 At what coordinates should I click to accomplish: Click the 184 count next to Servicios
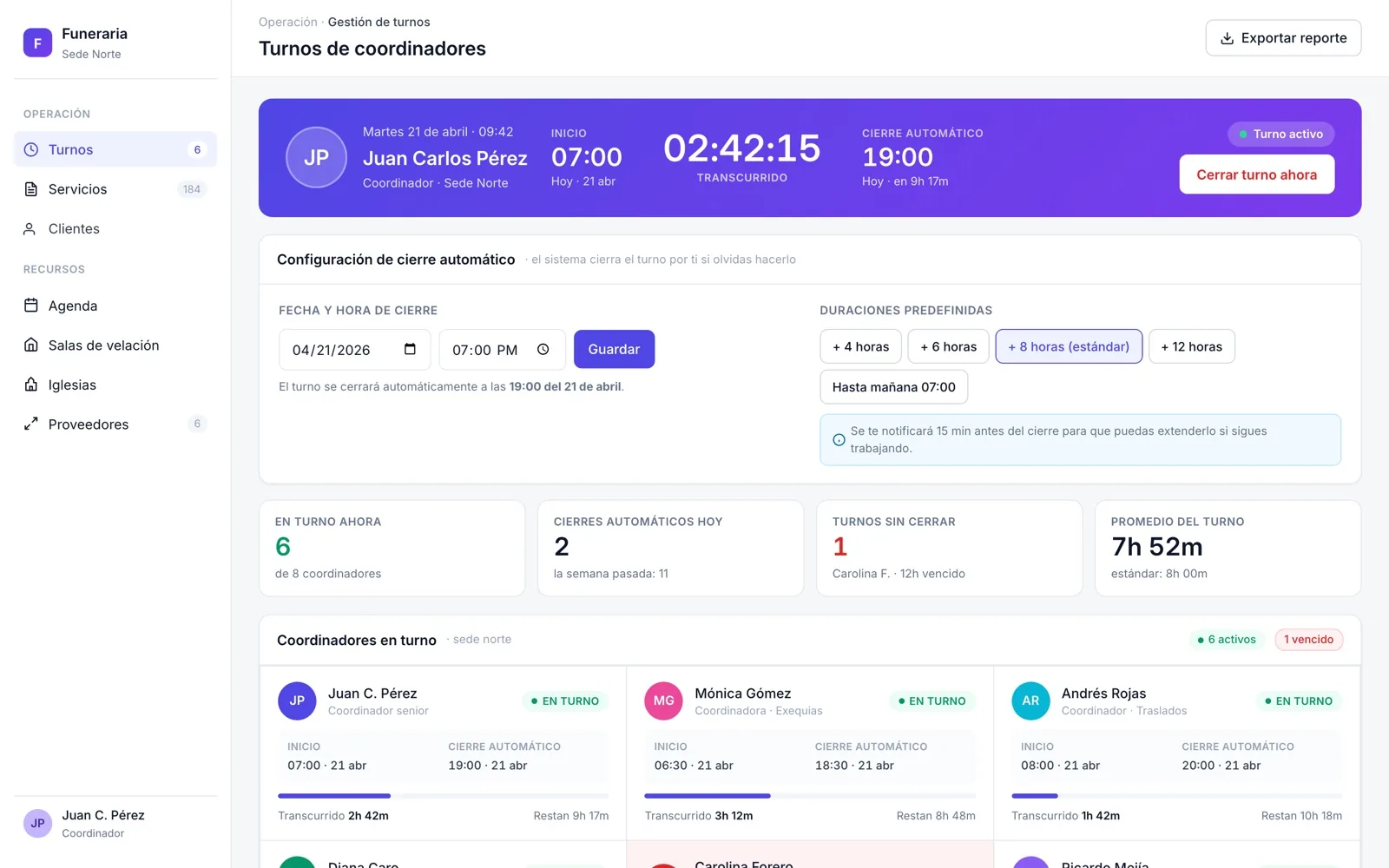(192, 189)
